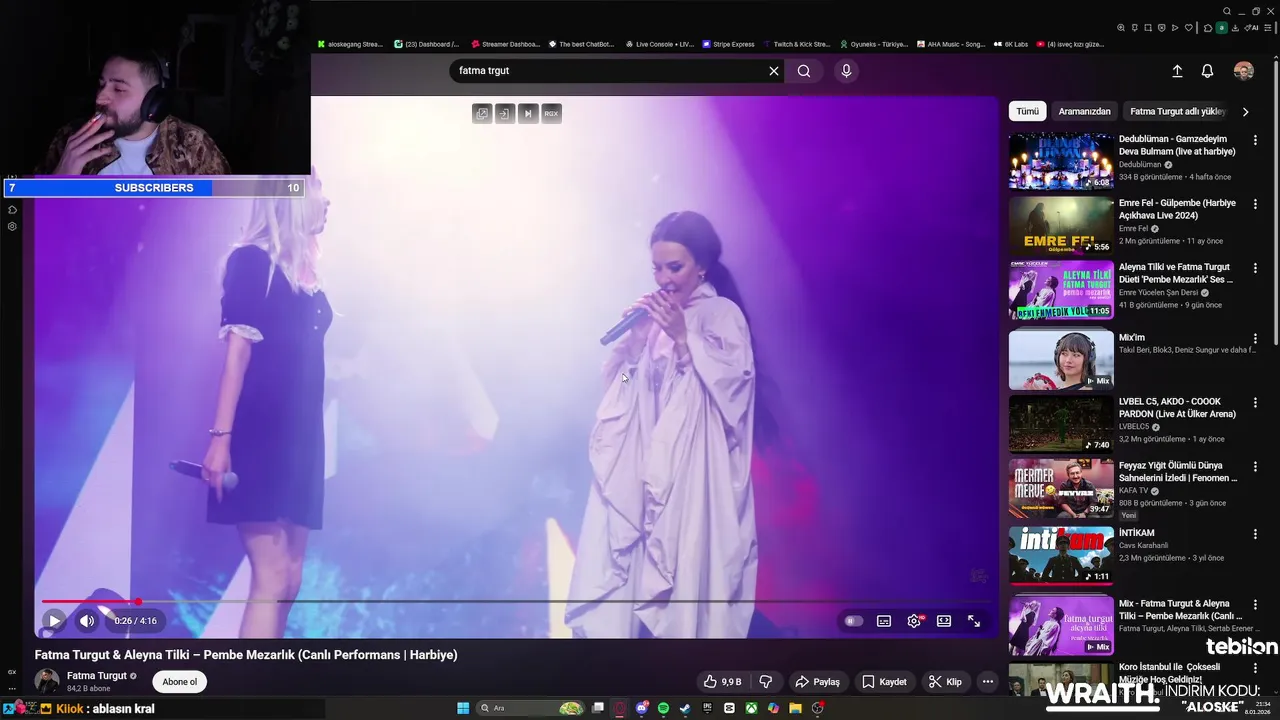Click the taskbar search box 'Ara'
Image resolution: width=1280 pixels, height=720 pixels.
(x=530, y=708)
